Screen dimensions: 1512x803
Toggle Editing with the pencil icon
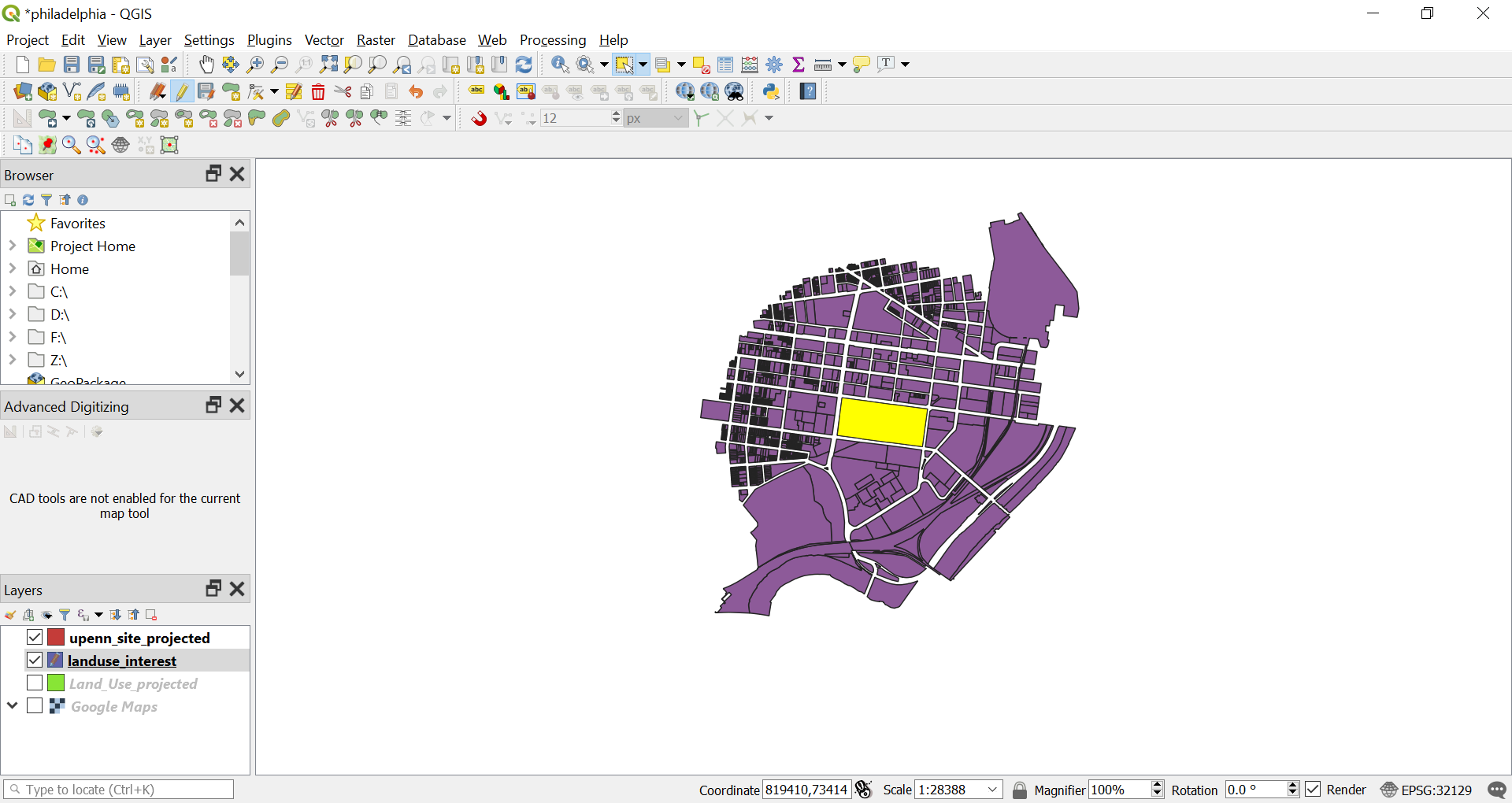pyautogui.click(x=182, y=92)
